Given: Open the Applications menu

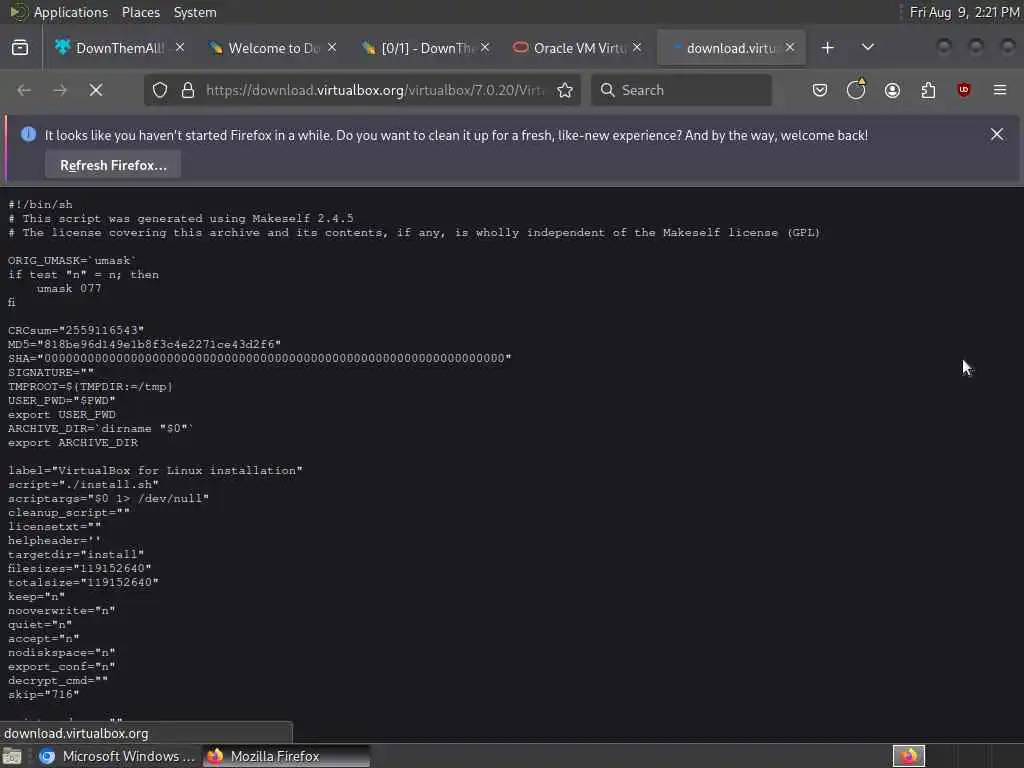Looking at the screenshot, I should (x=71, y=12).
